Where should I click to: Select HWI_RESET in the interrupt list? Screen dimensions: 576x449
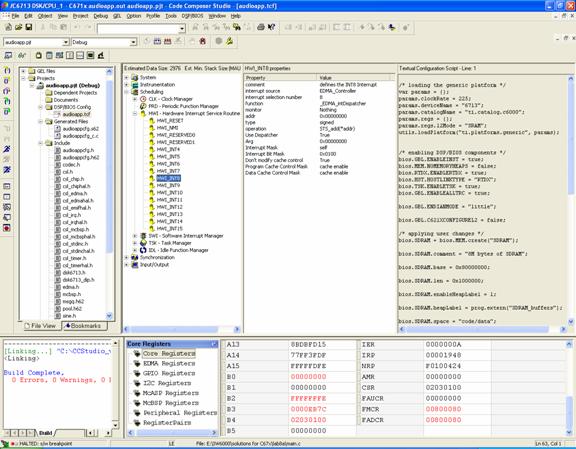(170, 121)
